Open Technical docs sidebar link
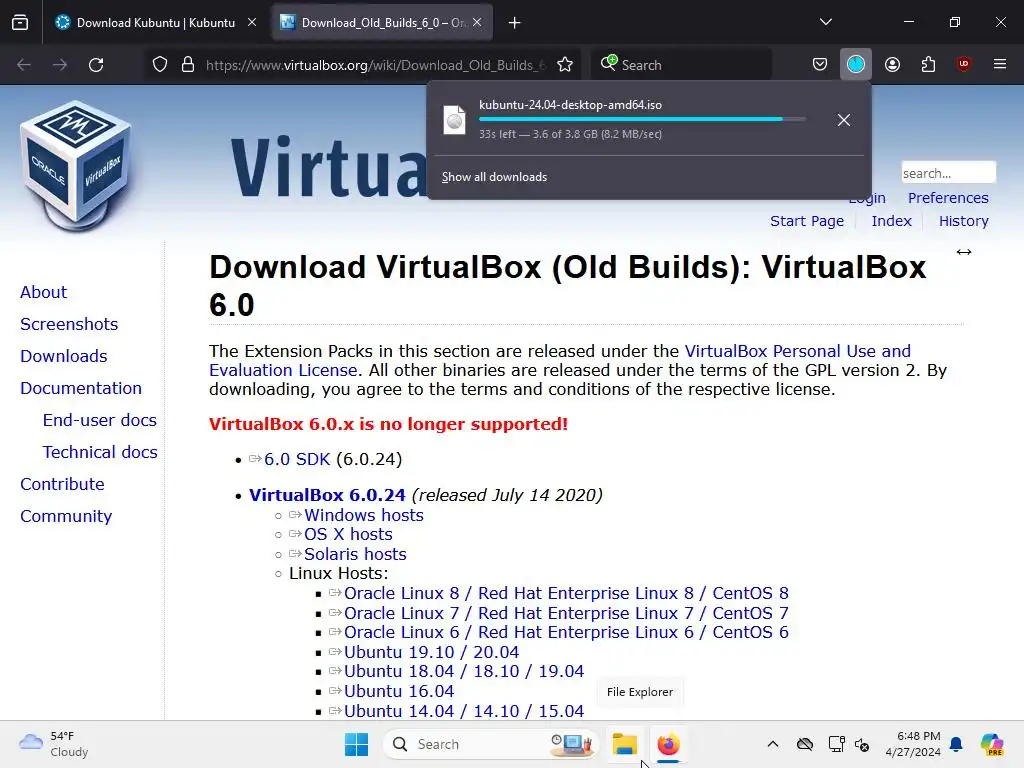 coord(99,453)
